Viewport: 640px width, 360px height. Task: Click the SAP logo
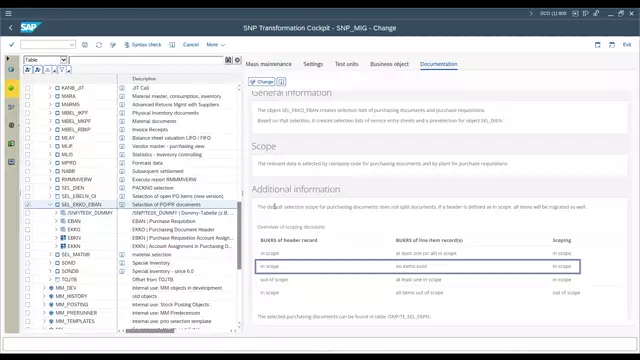tap(30, 27)
